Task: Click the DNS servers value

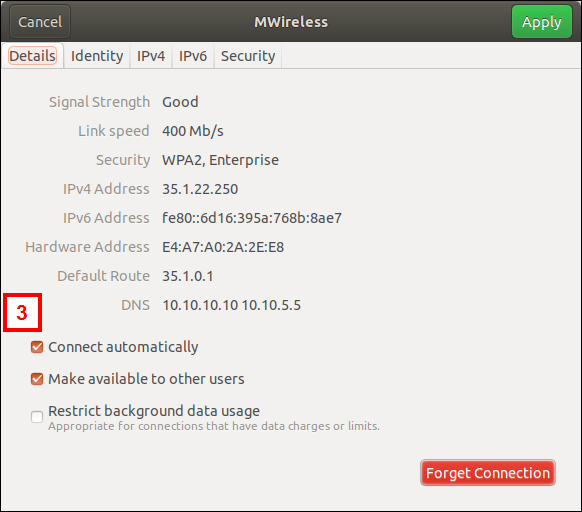Action: 232,305
